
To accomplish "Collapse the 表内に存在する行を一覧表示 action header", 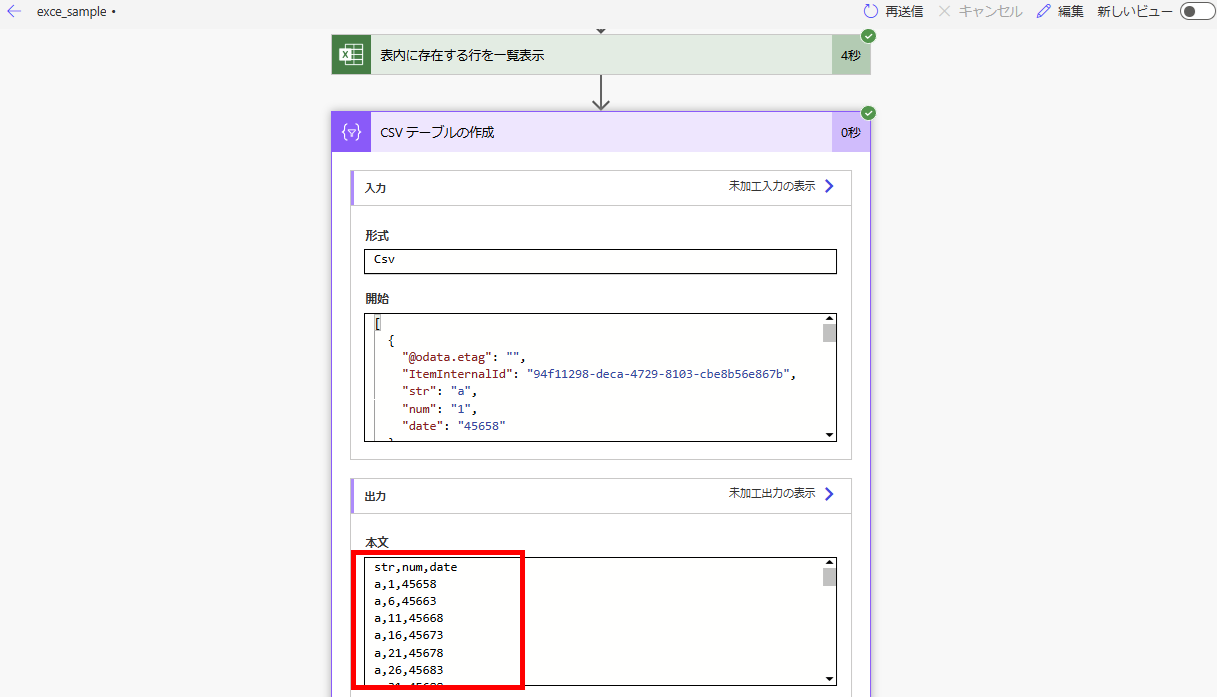I will point(600,54).
